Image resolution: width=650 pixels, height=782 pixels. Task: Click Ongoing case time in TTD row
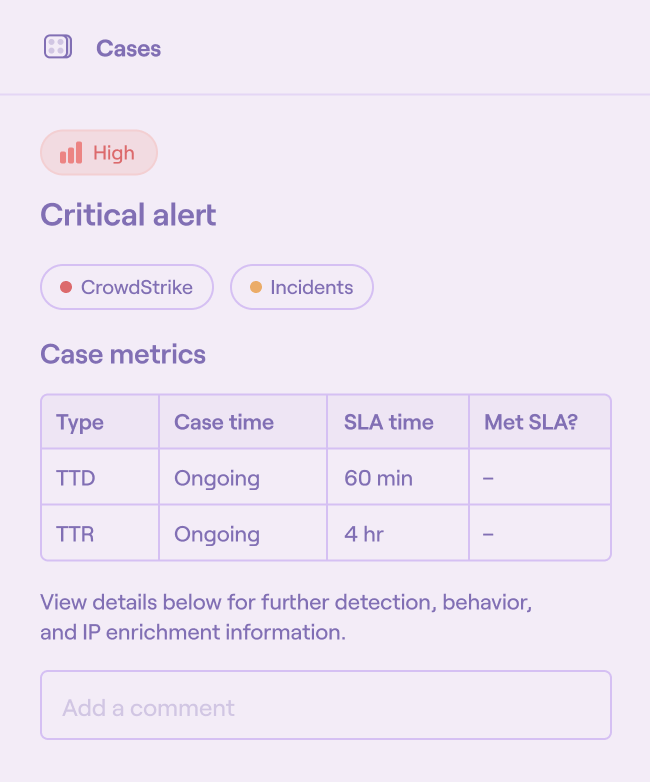pyautogui.click(x=217, y=478)
